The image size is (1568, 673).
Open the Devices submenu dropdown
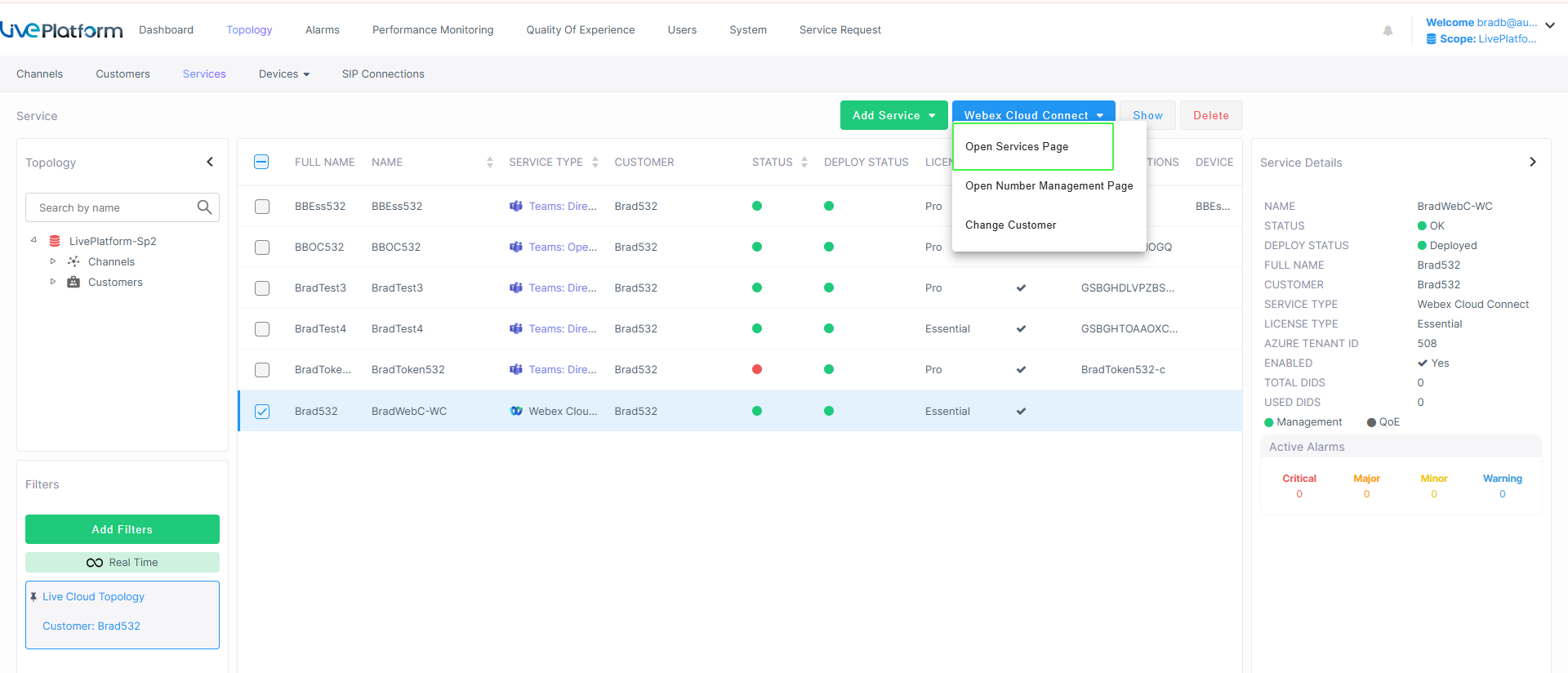pos(284,74)
